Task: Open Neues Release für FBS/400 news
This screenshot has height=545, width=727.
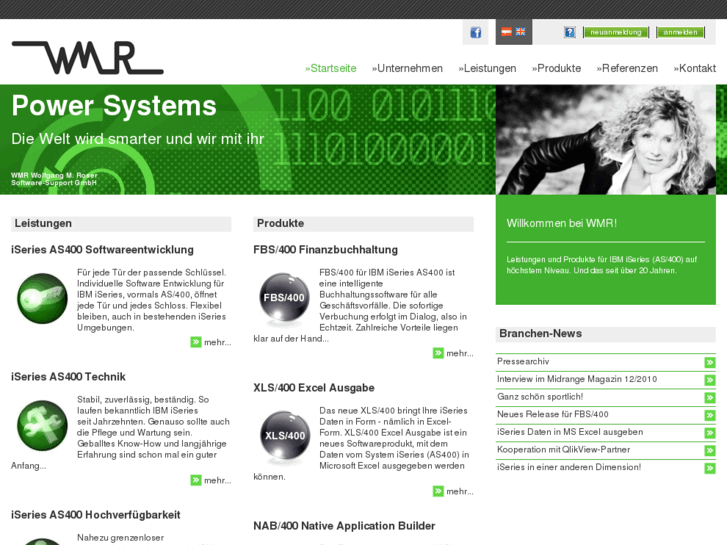Action: click(x=553, y=414)
